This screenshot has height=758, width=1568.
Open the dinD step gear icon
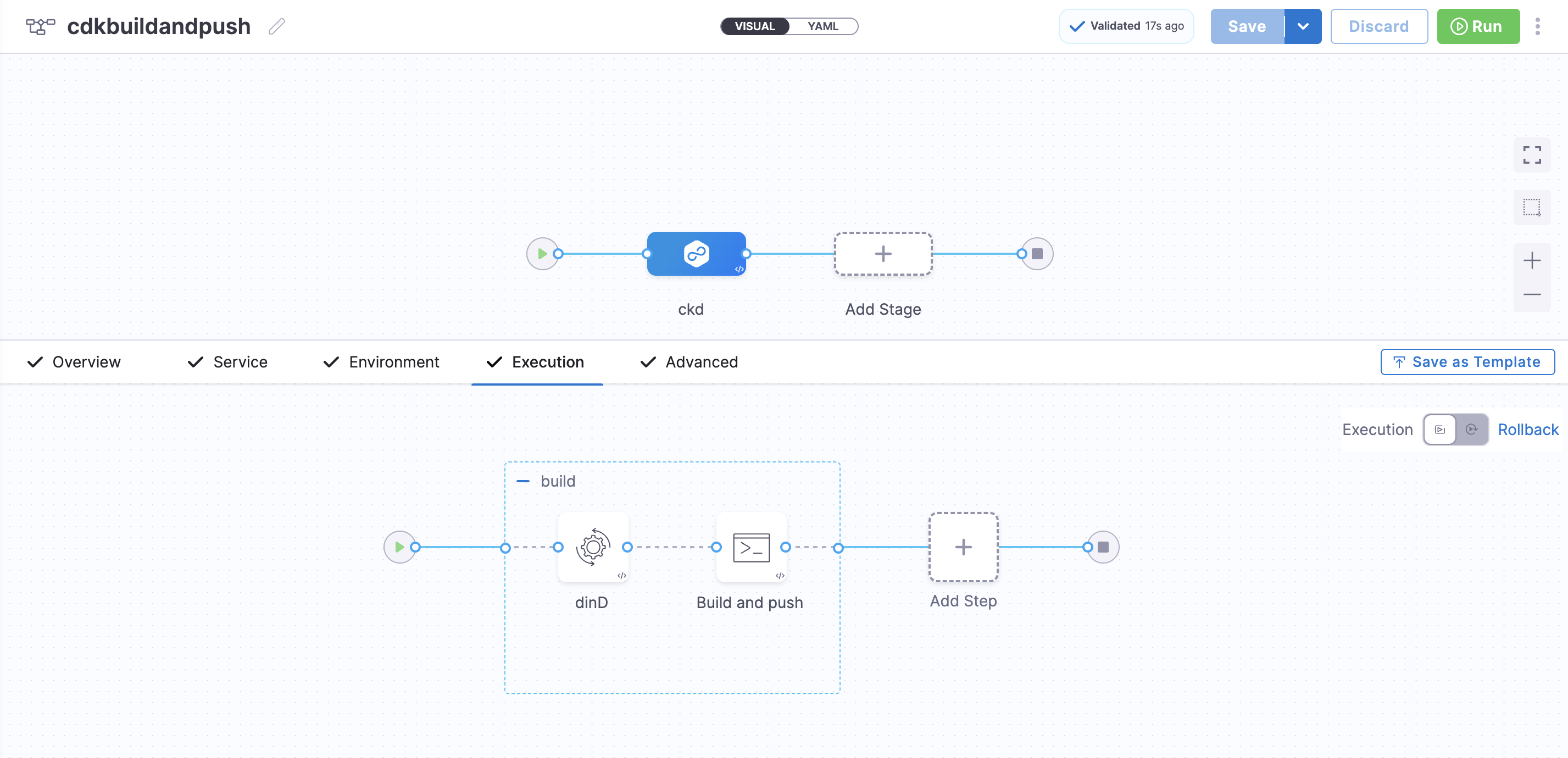tap(593, 547)
